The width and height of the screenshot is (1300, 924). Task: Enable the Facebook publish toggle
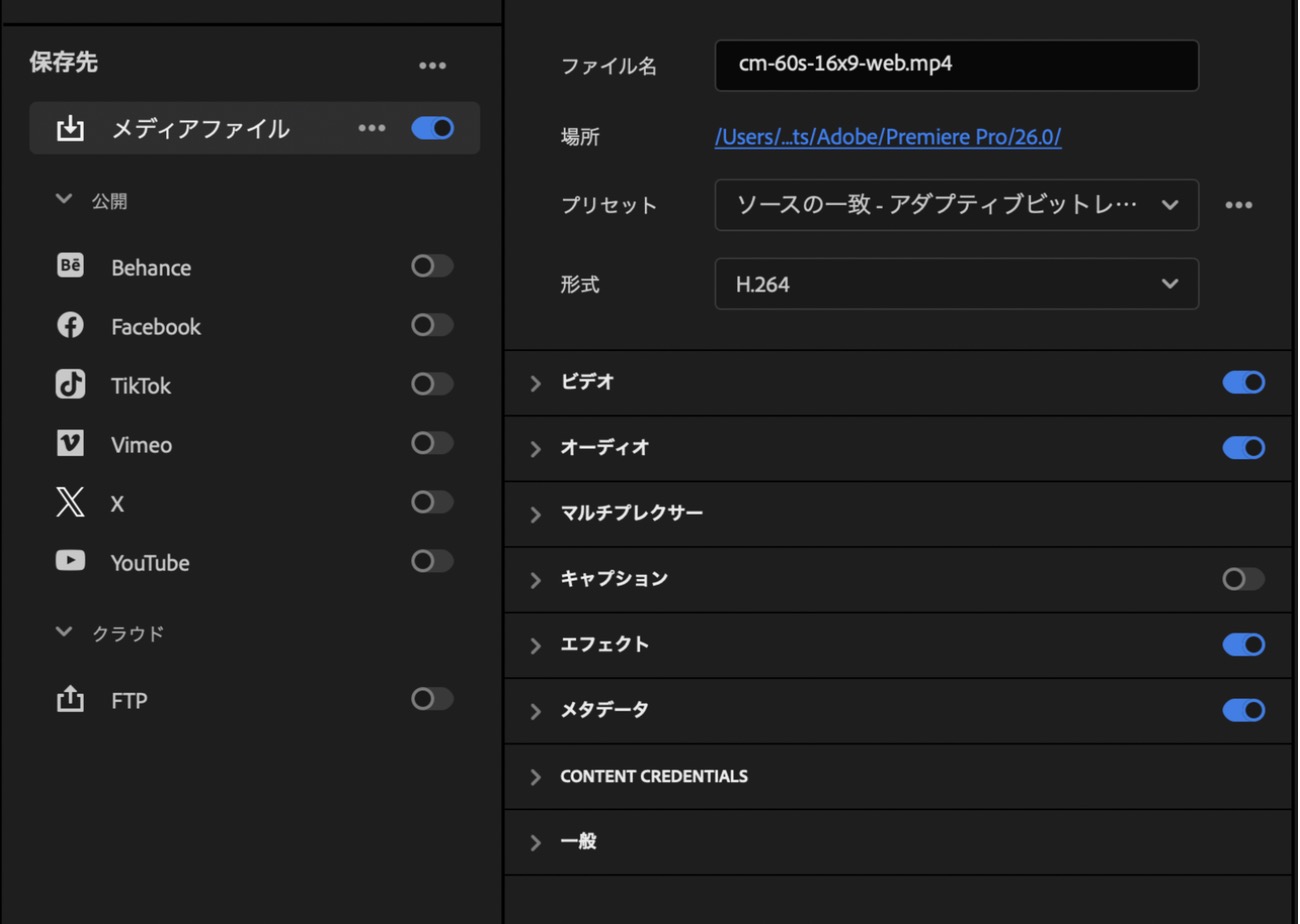click(433, 325)
